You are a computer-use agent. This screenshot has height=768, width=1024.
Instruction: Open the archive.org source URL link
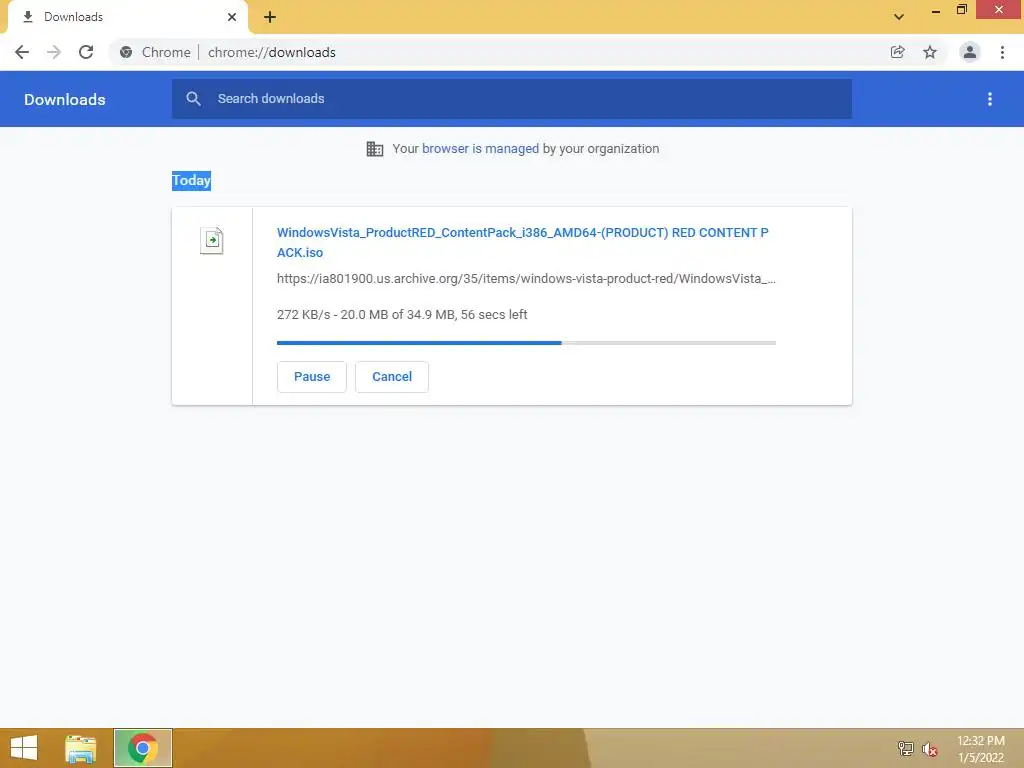pos(526,279)
